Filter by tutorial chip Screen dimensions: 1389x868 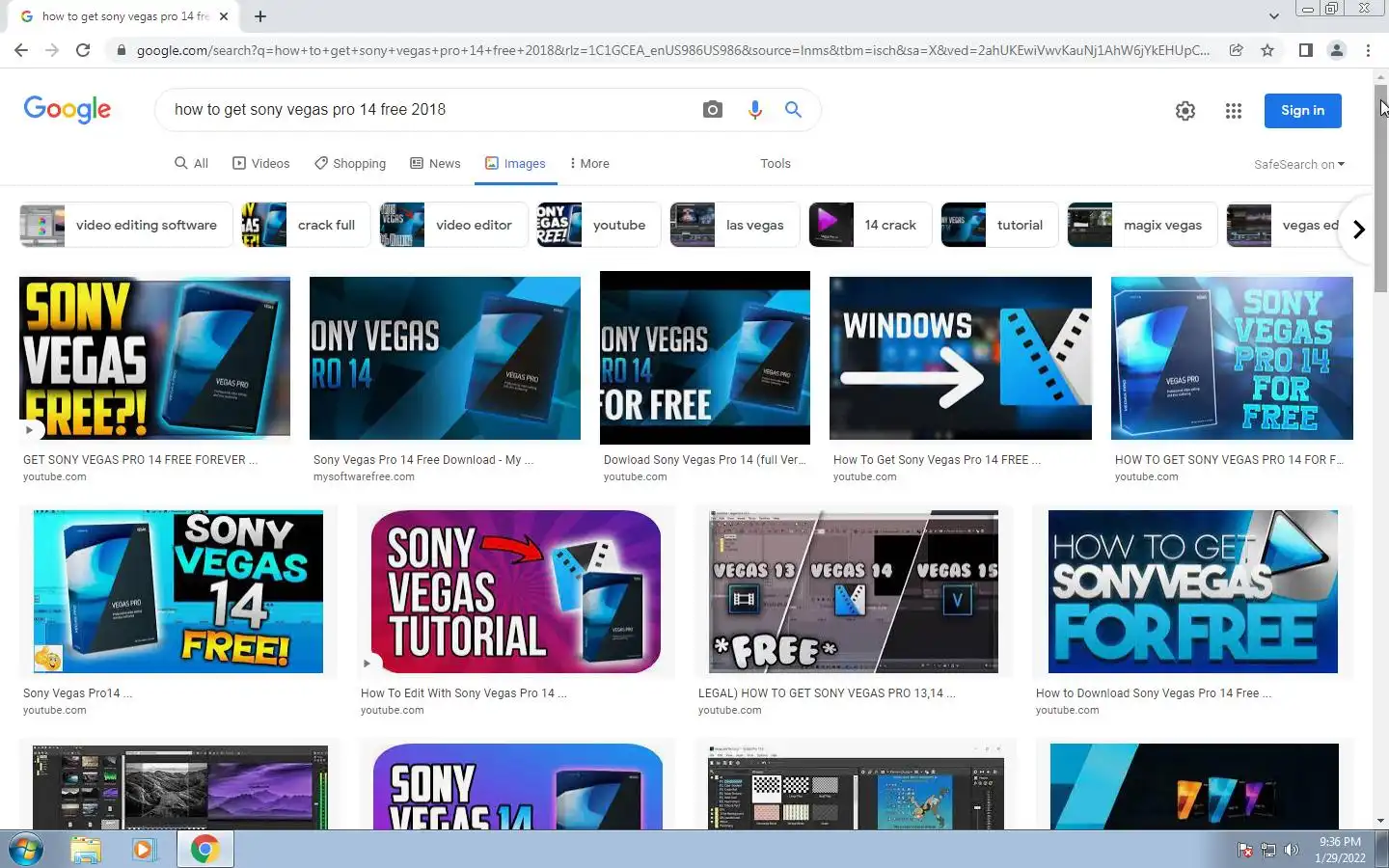(999, 226)
